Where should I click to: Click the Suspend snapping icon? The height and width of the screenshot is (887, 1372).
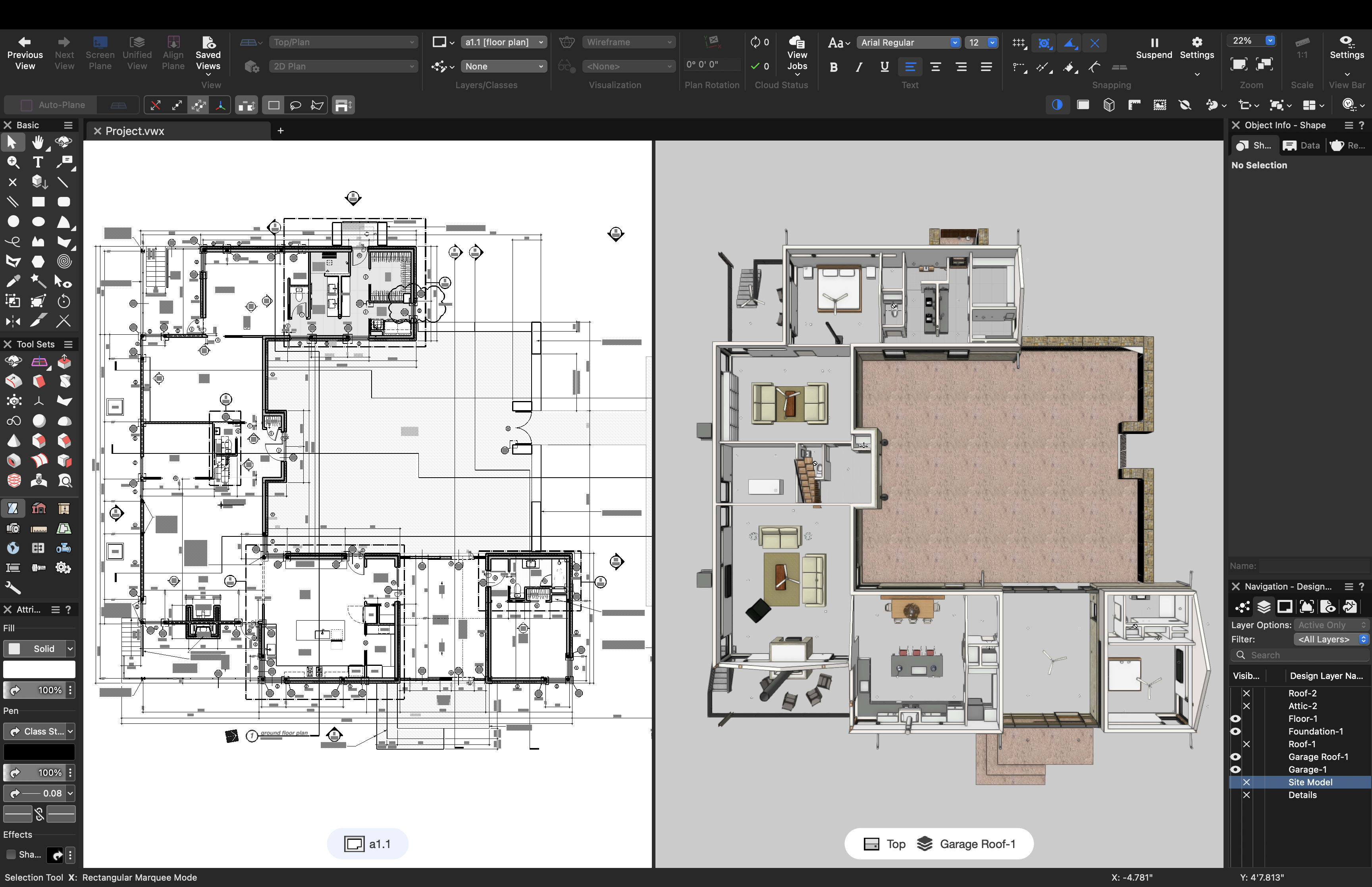pyautogui.click(x=1154, y=42)
